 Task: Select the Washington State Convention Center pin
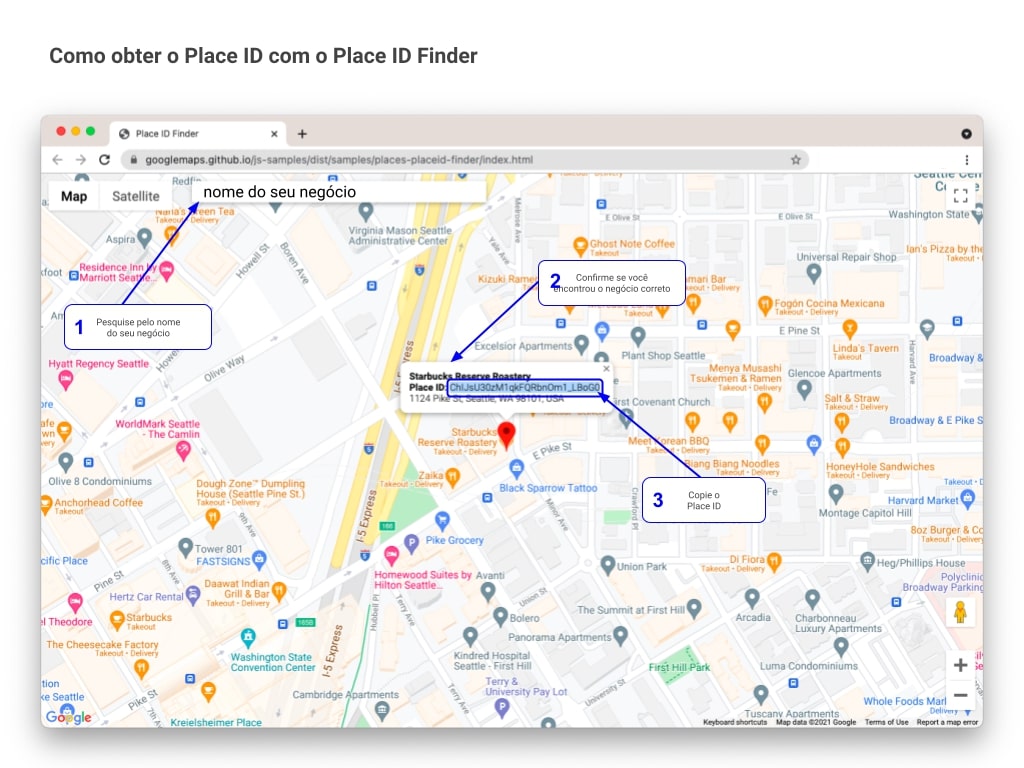(x=248, y=637)
